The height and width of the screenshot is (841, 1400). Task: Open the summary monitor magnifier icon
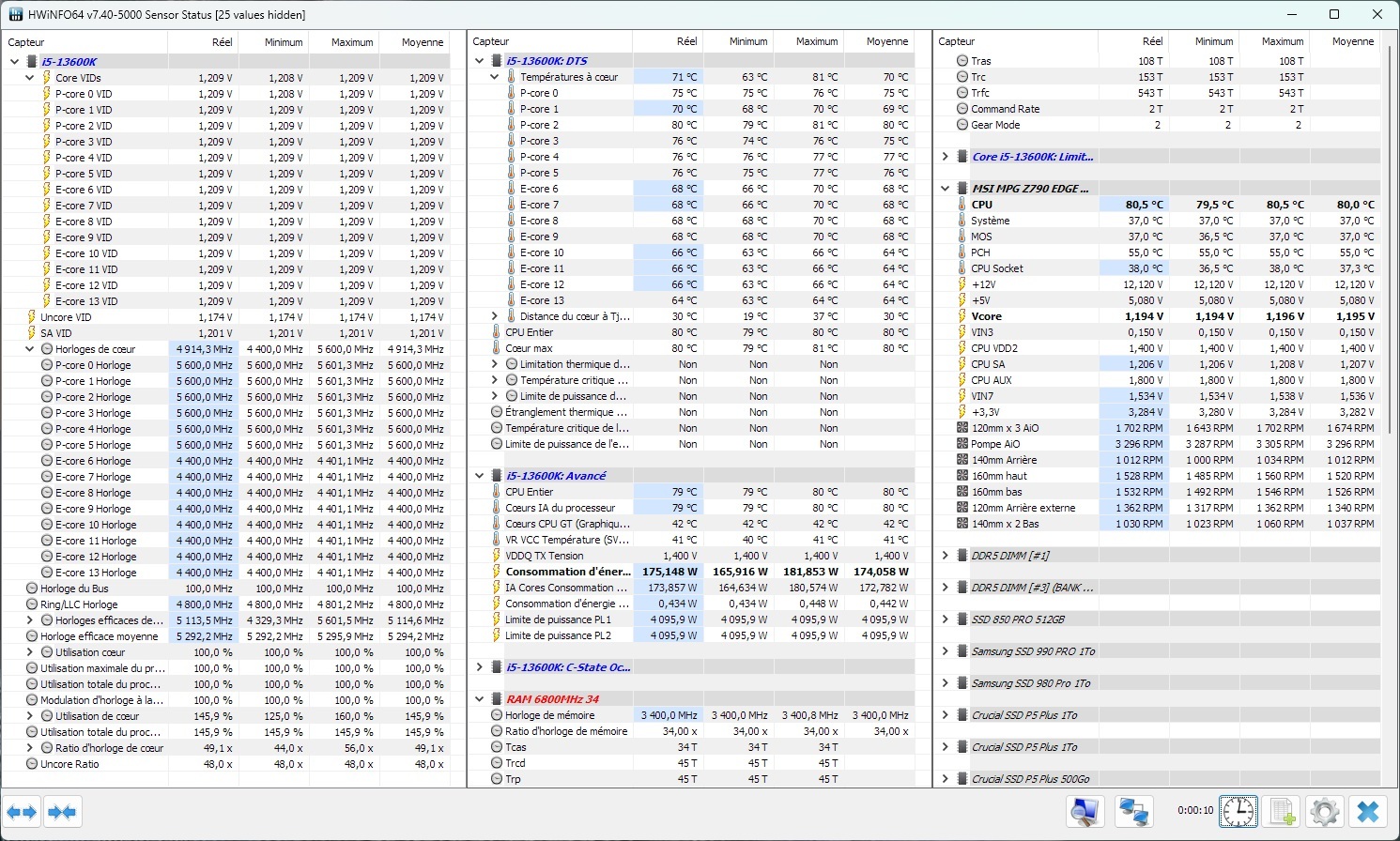[x=1085, y=812]
